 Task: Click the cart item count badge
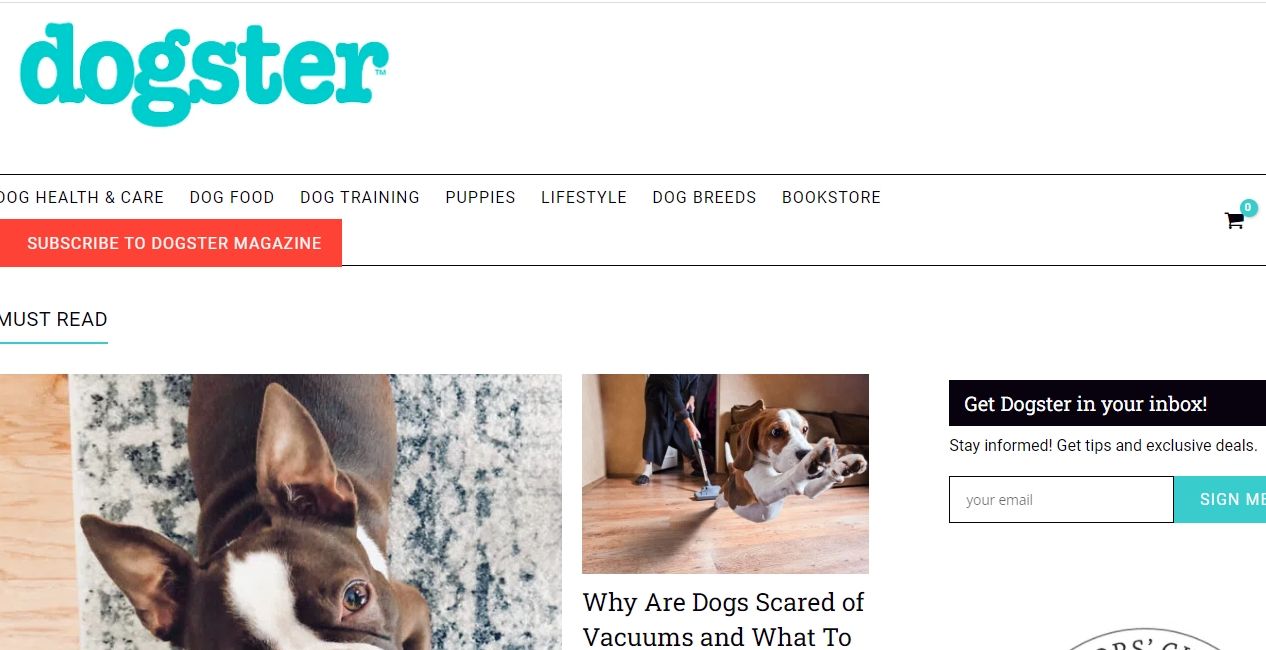[x=1248, y=208]
